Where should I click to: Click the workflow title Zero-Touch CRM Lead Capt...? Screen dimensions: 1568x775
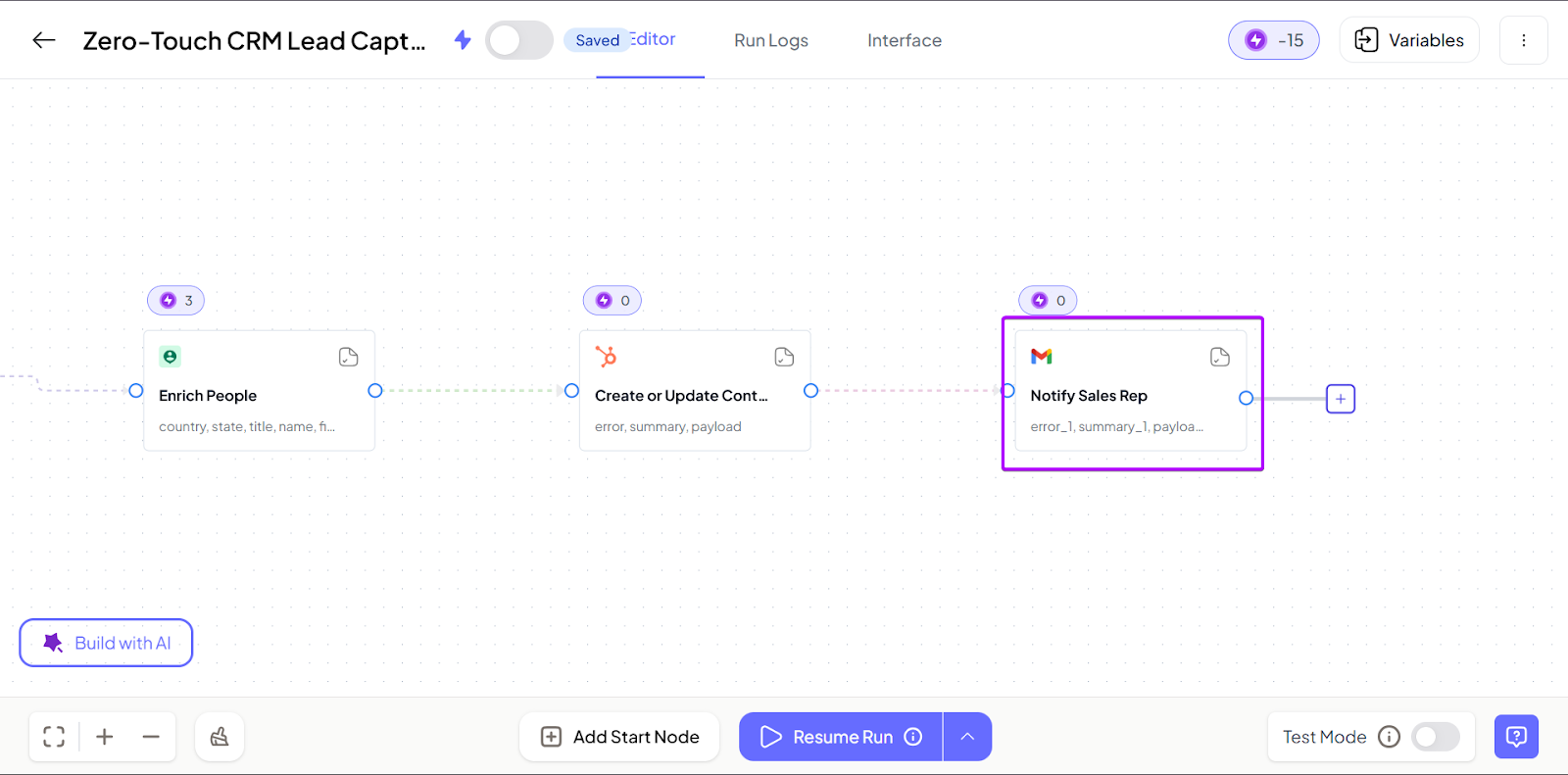point(254,40)
